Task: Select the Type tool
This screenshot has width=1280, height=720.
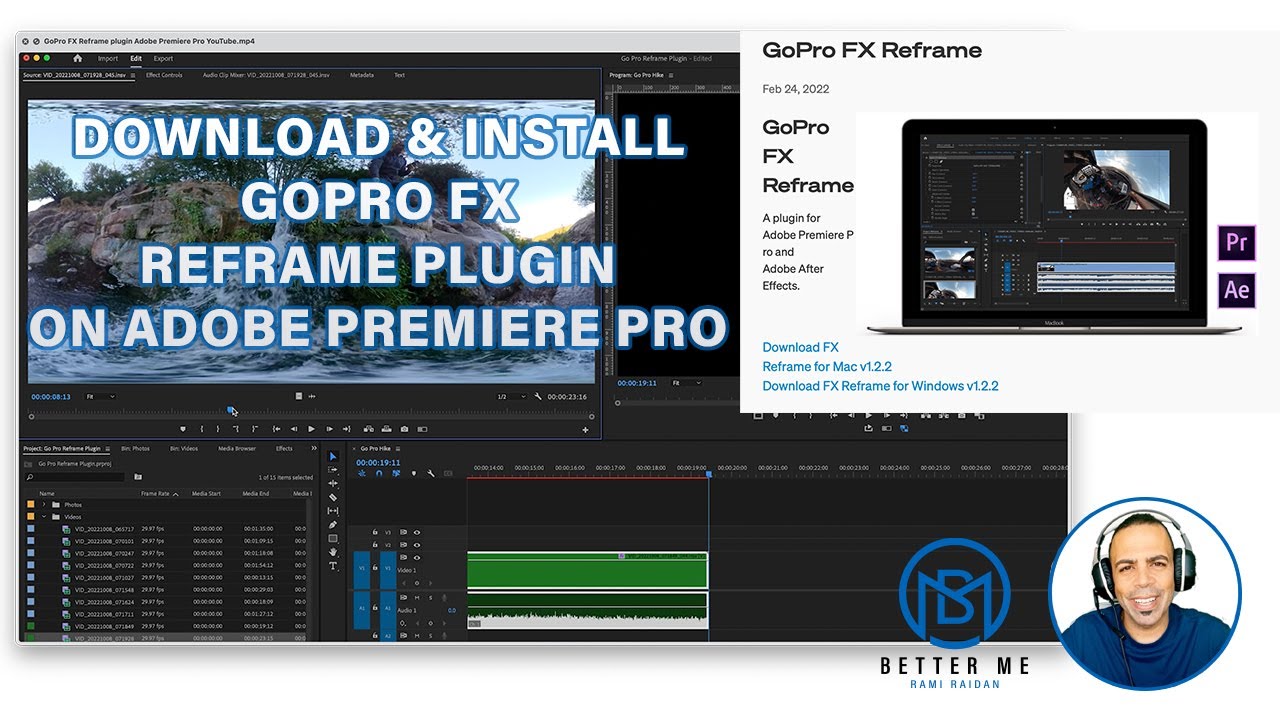Action: coord(333,566)
